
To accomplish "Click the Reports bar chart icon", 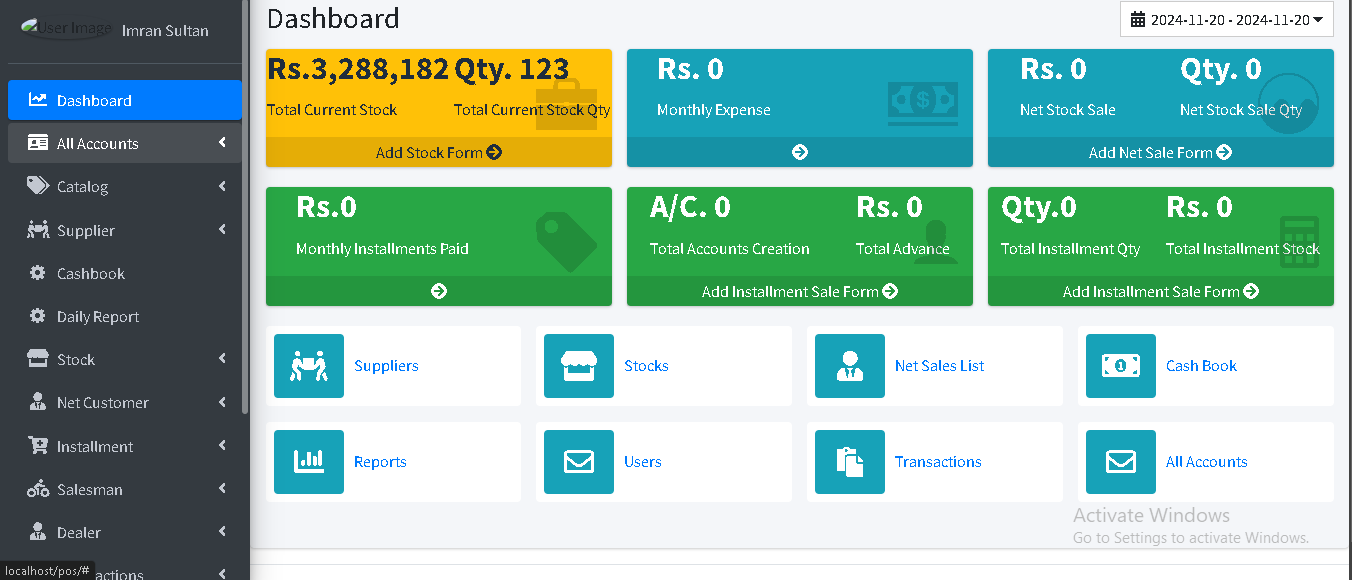I will 308,462.
